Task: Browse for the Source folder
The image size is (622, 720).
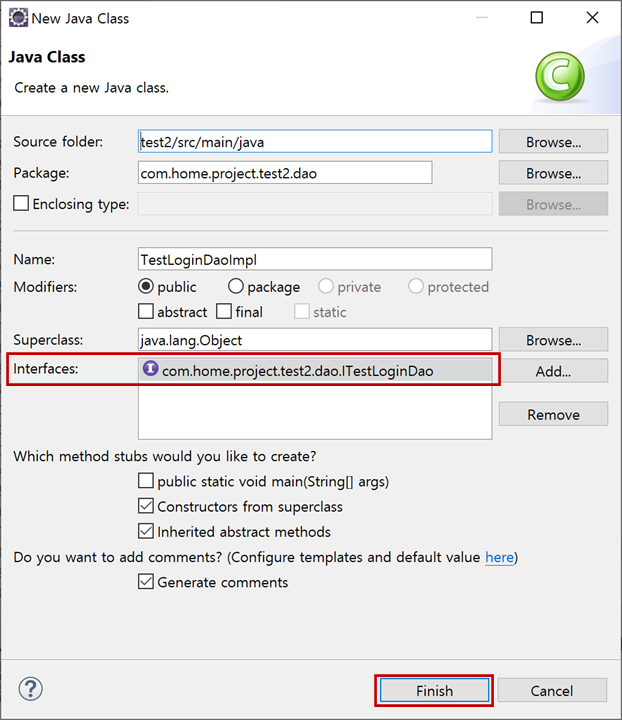Action: (x=553, y=141)
